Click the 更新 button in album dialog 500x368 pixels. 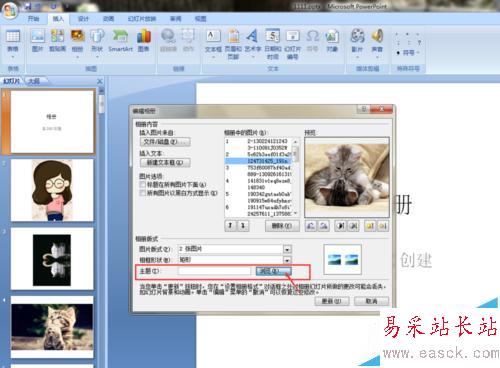(332, 301)
